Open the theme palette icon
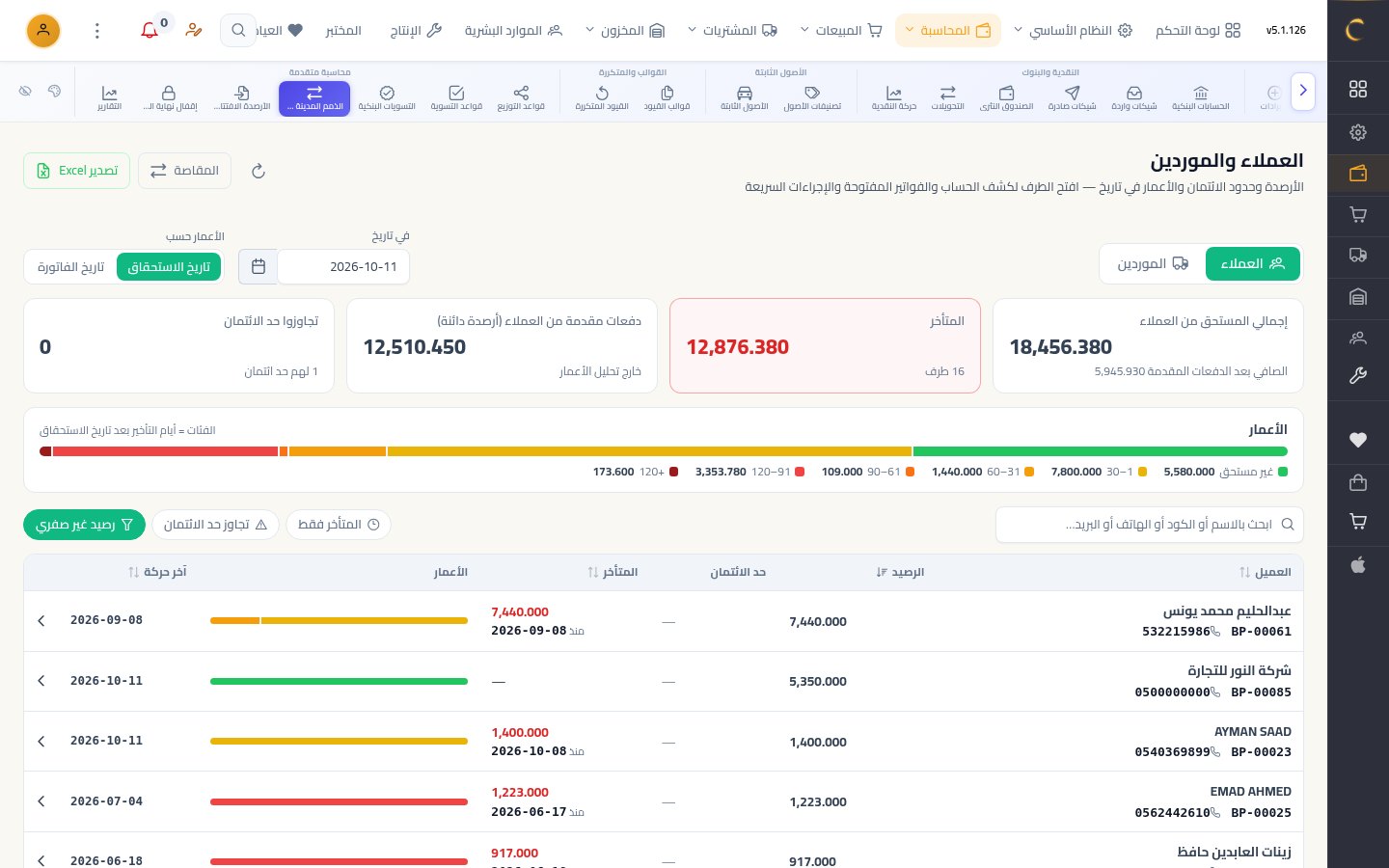This screenshot has width=1389, height=868. tap(54, 91)
